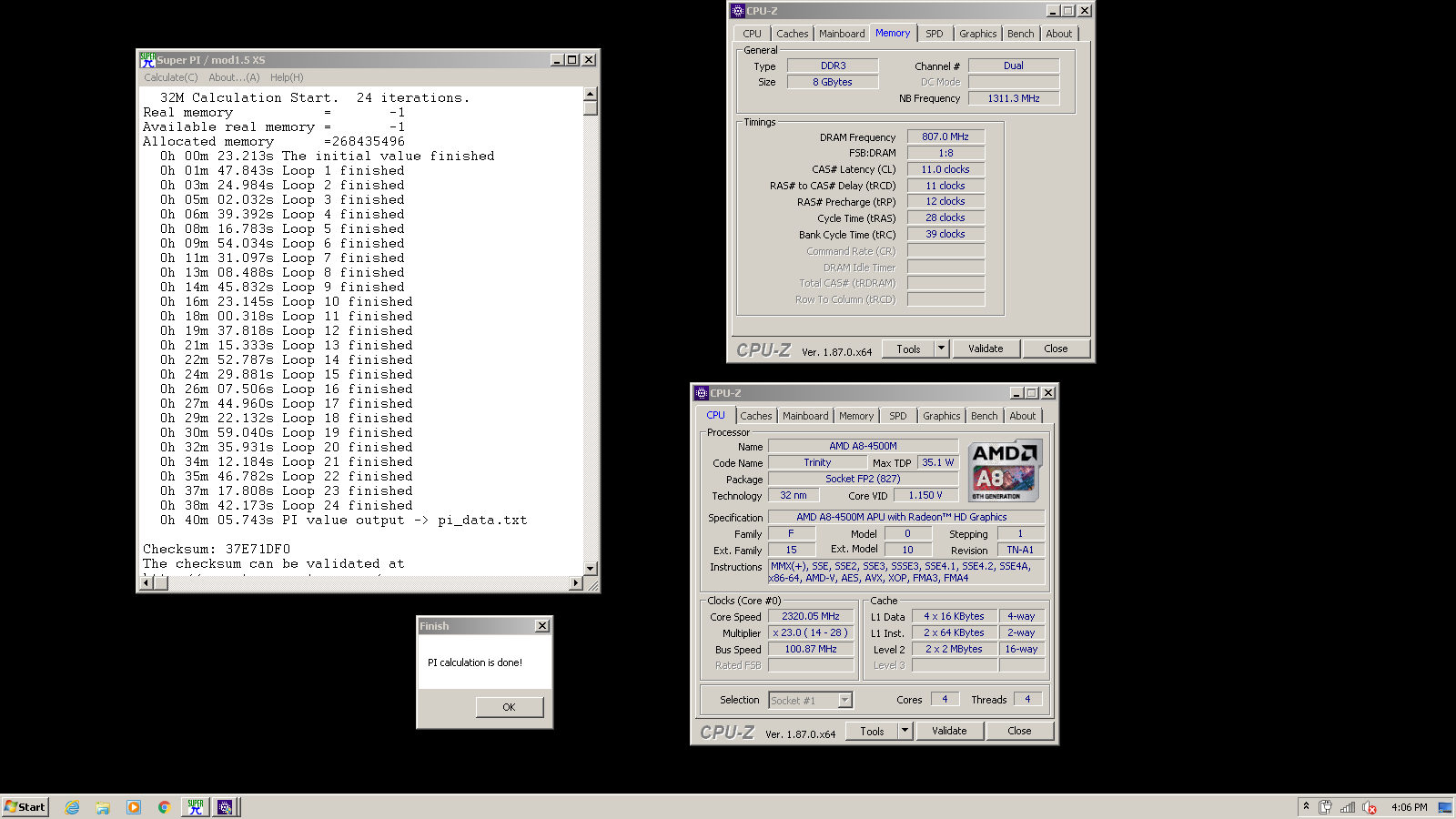Click Close button in lower CPU-Z window
This screenshot has height=819, width=1456.
(1019, 731)
